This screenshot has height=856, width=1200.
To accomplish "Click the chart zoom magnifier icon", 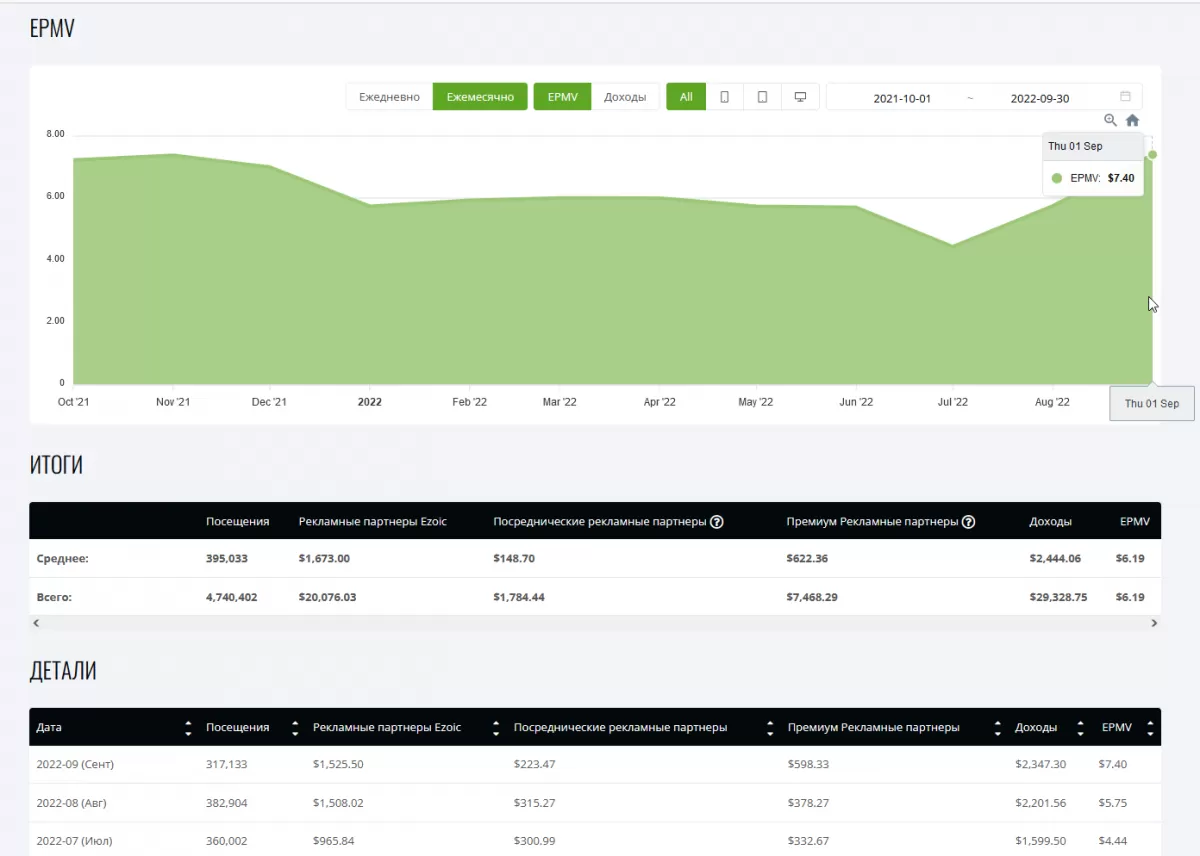I will [x=1110, y=120].
